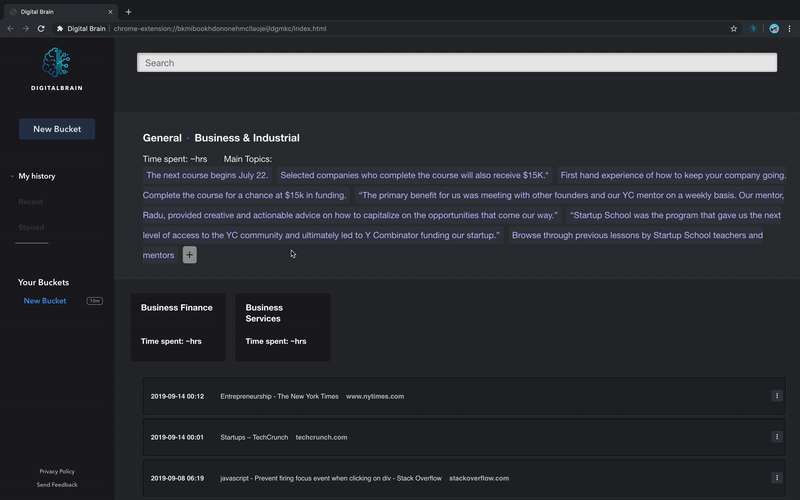Select topic 'First hand experience' snippet
800x500 pixels.
[673, 175]
